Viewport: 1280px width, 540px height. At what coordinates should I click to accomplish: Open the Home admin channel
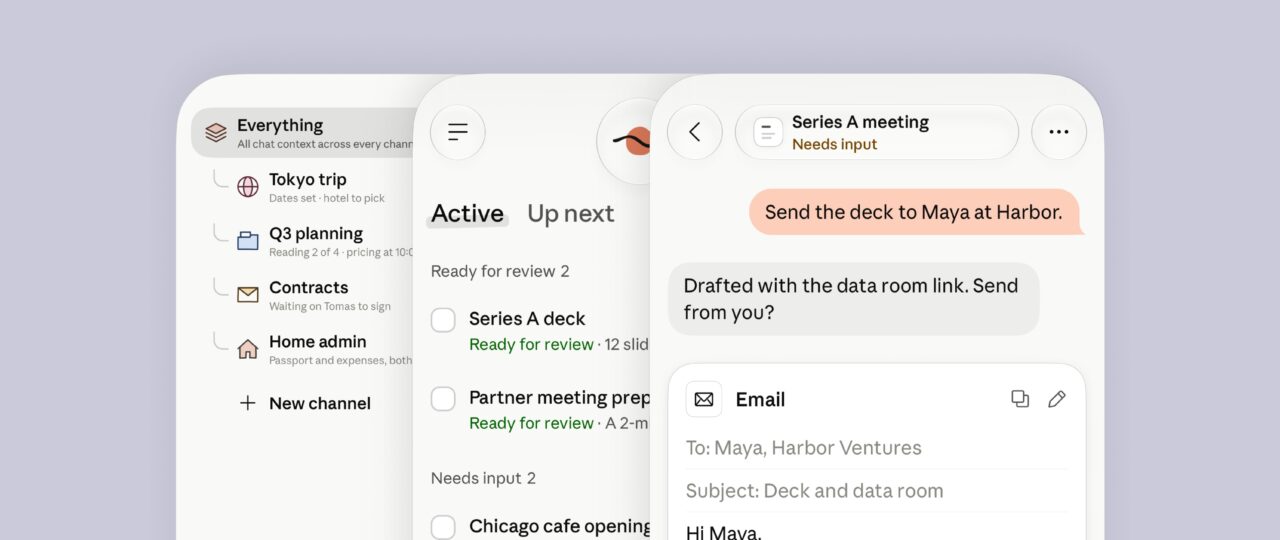pos(325,349)
